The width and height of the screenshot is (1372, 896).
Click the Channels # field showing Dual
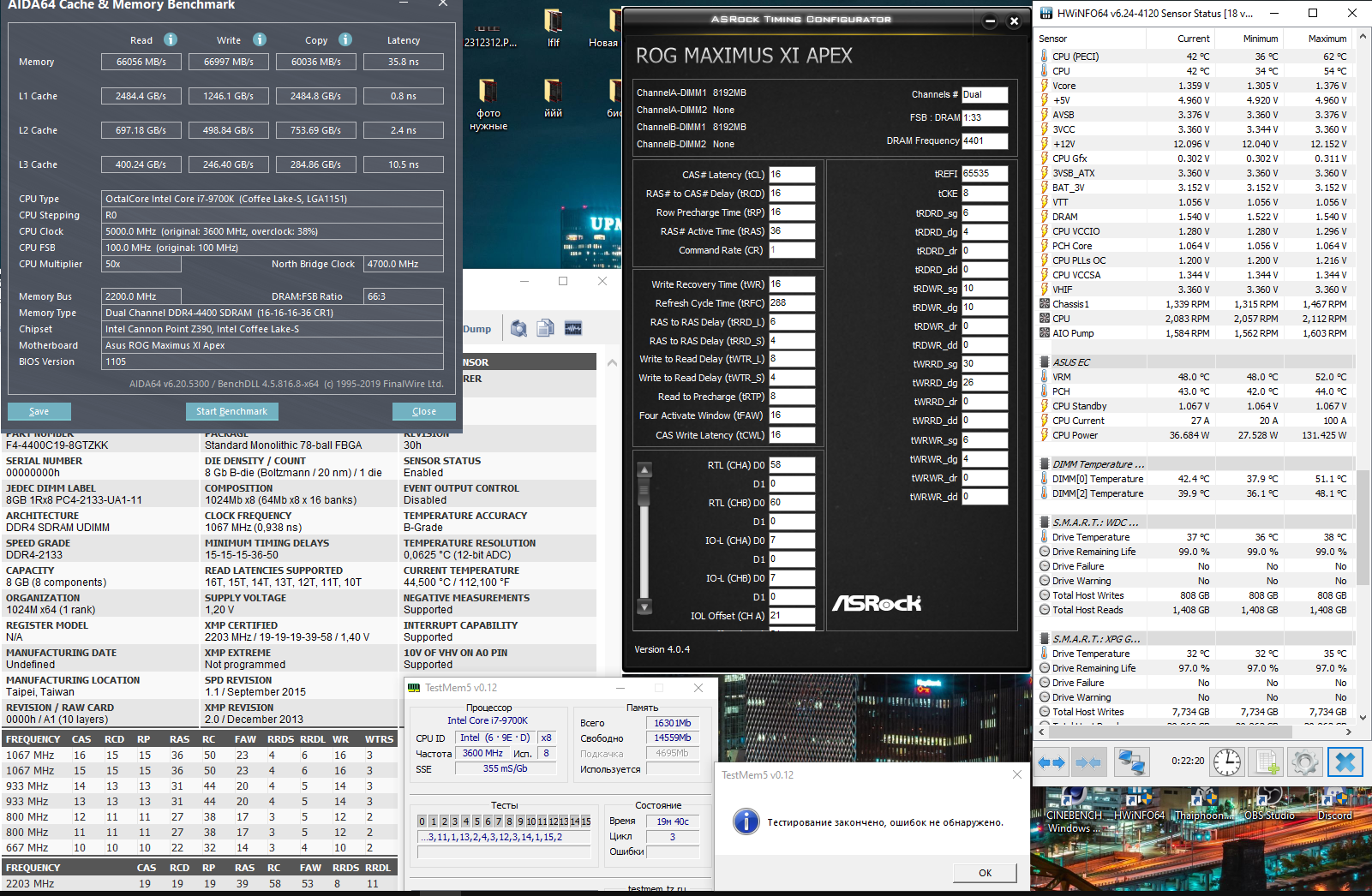click(985, 95)
